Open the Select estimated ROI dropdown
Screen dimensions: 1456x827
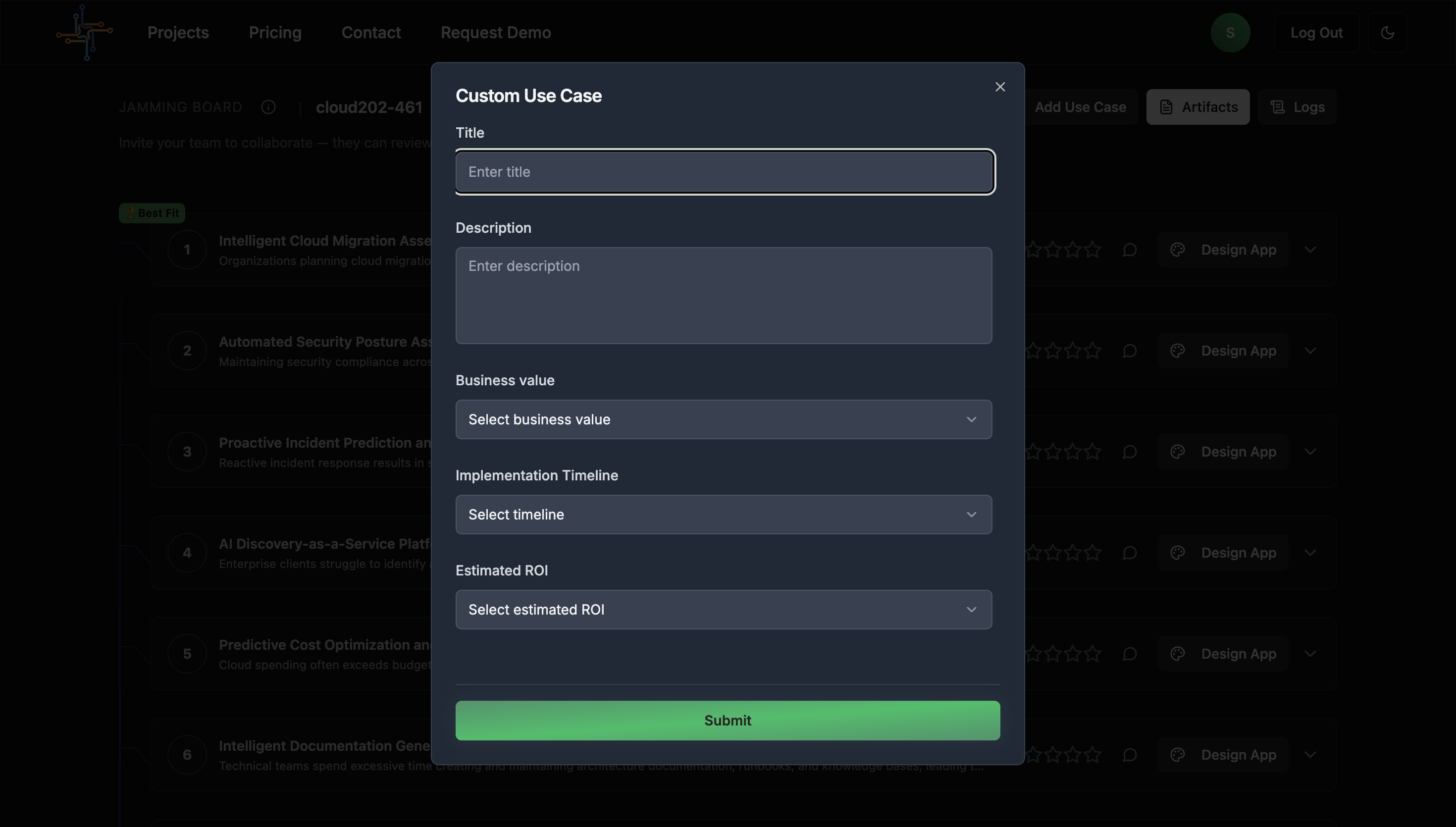coord(724,610)
